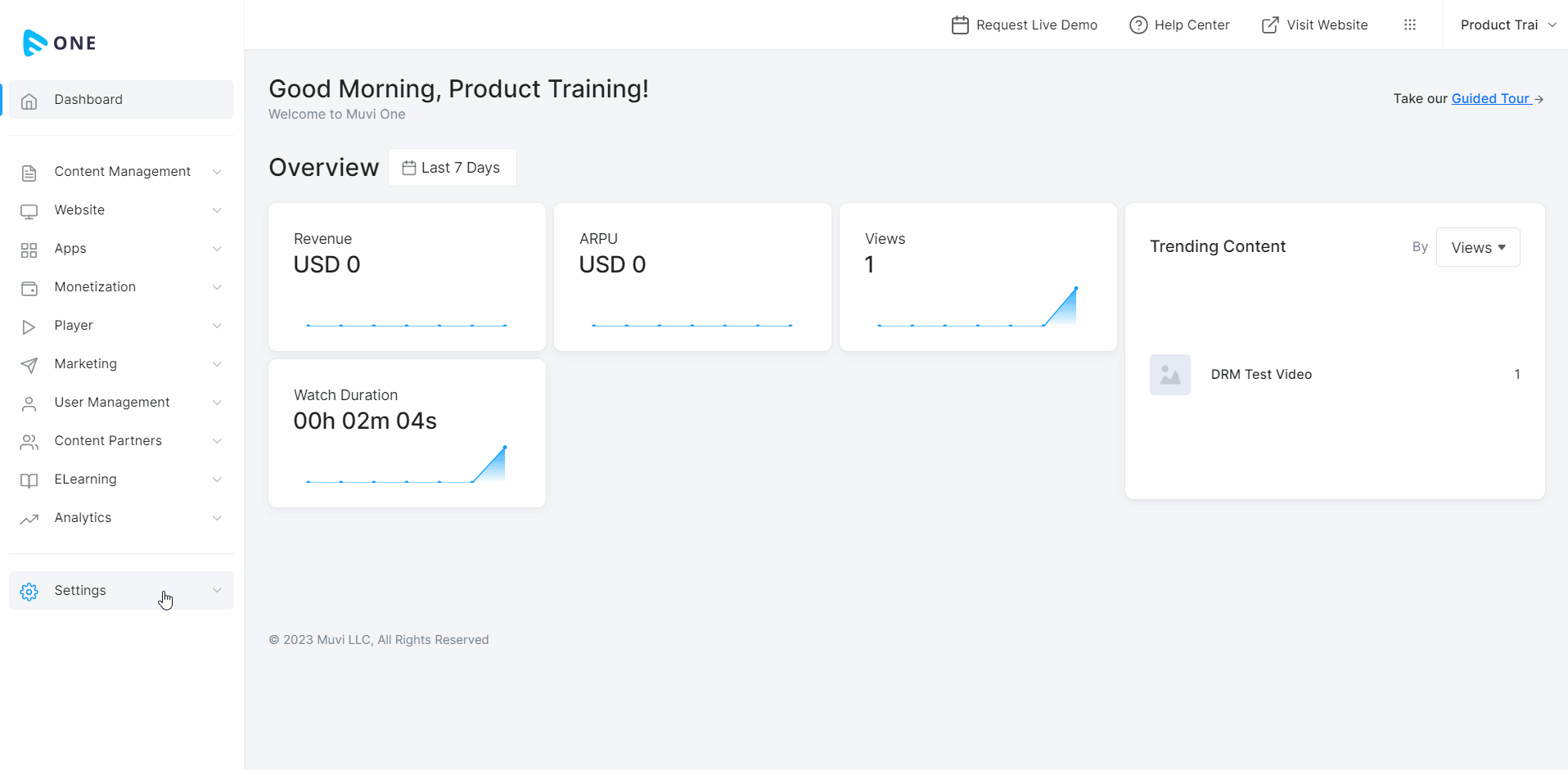1568x770 pixels.
Task: Click the Marketing paper-plane icon
Action: 29,365
